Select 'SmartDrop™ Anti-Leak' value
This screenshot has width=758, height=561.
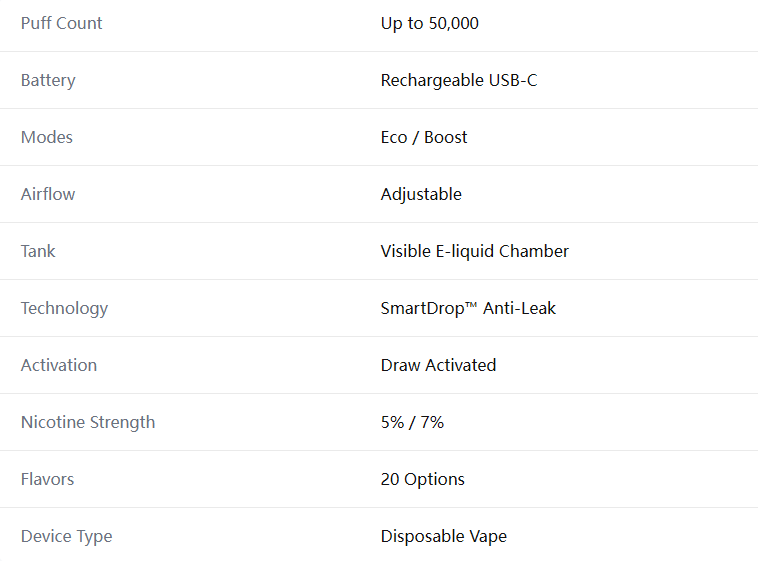(468, 309)
